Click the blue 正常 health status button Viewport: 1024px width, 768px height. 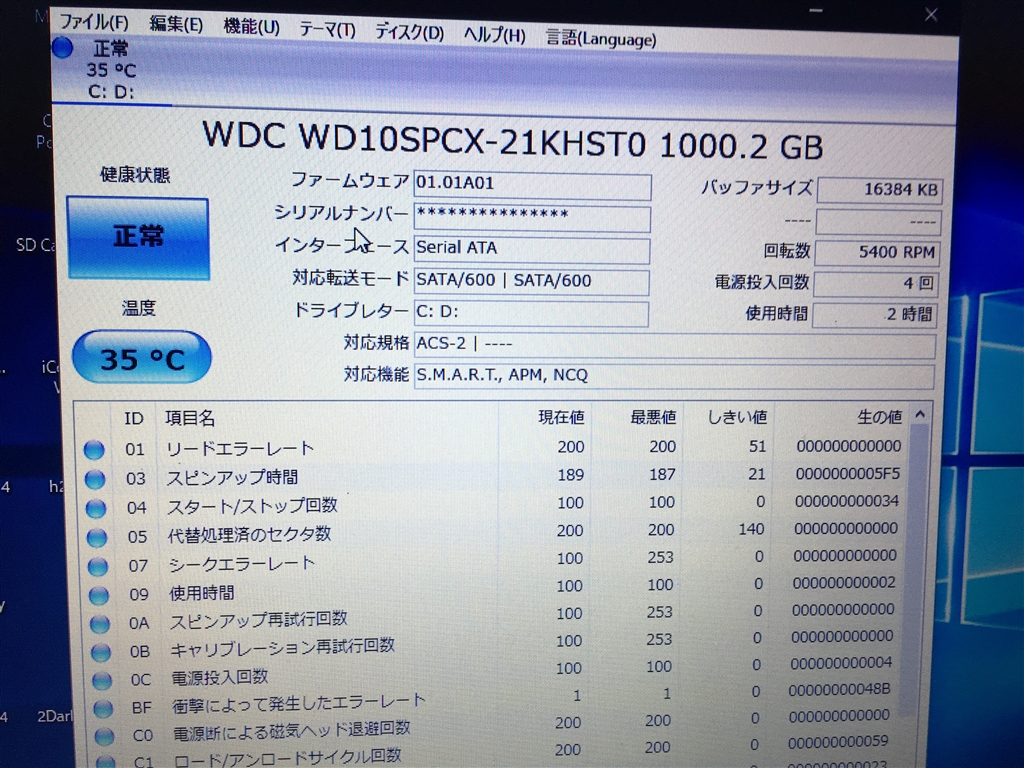coord(138,238)
